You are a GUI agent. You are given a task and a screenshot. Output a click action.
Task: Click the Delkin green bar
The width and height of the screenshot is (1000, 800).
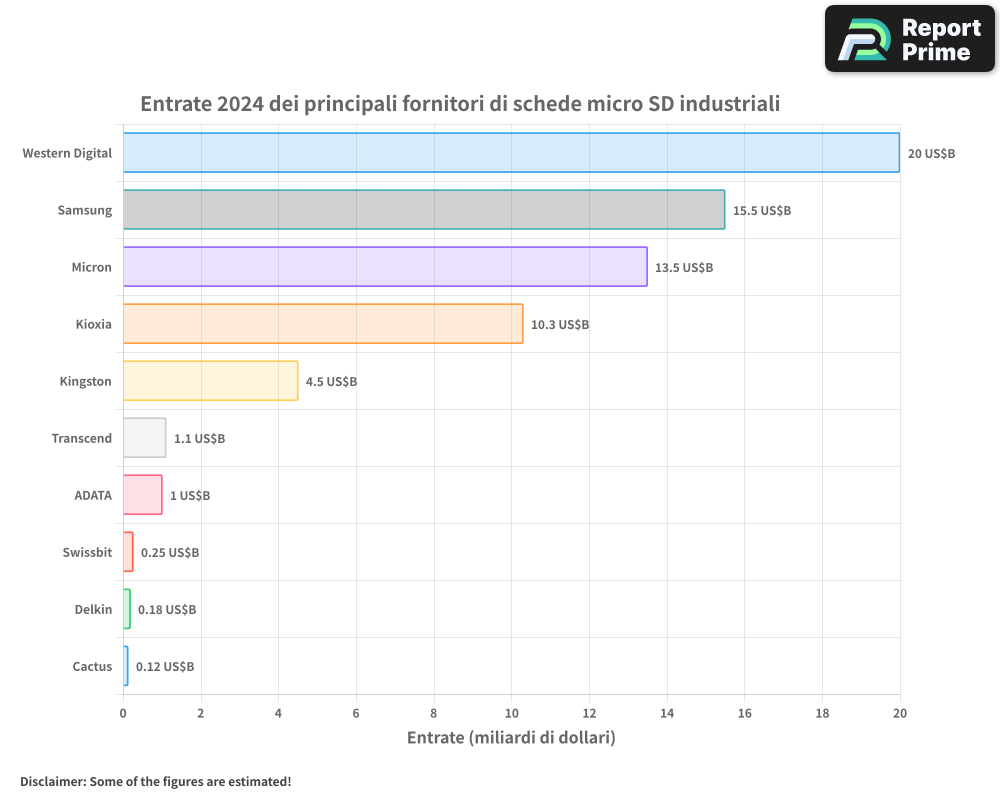(126, 609)
